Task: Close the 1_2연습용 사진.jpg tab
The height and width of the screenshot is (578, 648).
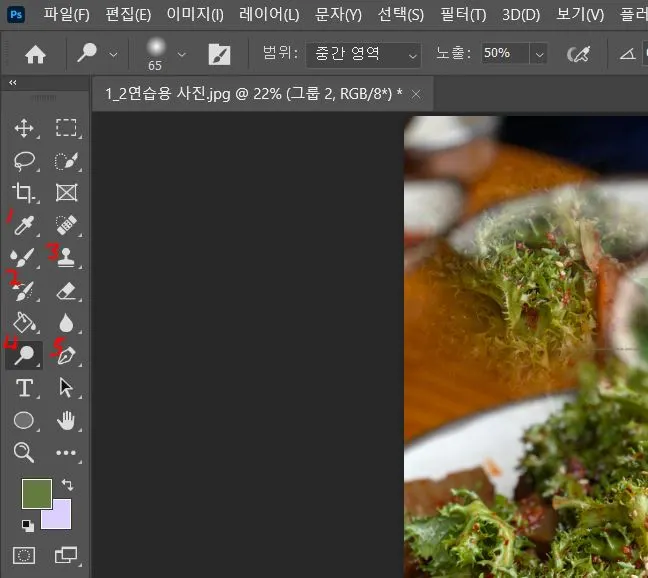Action: [416, 95]
